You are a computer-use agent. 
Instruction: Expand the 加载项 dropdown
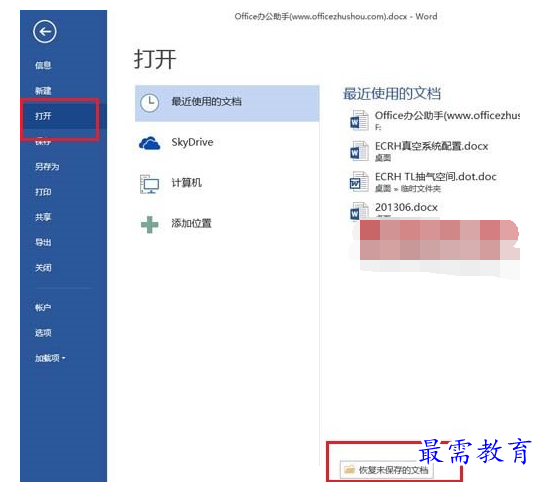click(x=50, y=358)
